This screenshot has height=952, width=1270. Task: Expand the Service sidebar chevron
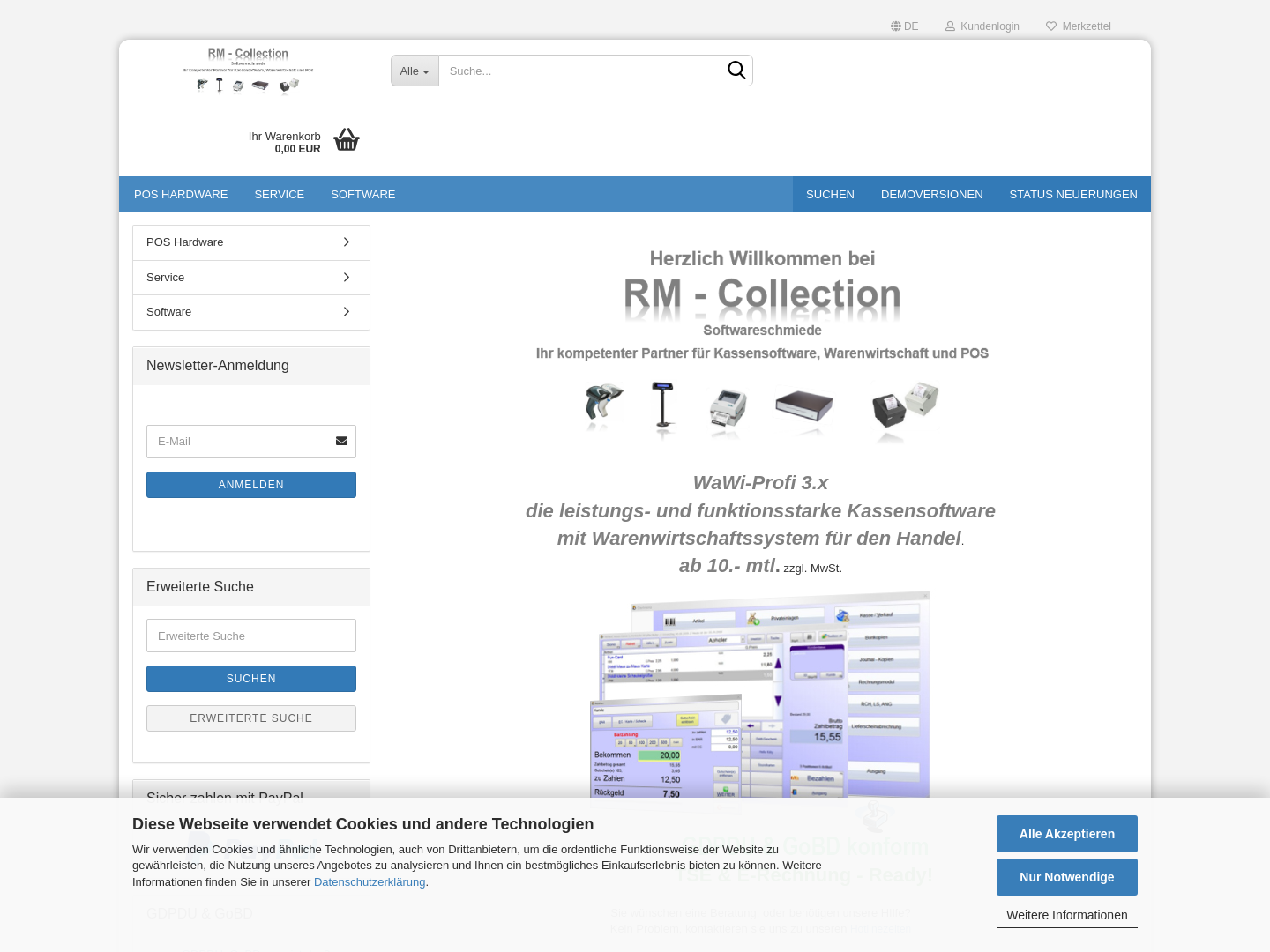(x=347, y=278)
